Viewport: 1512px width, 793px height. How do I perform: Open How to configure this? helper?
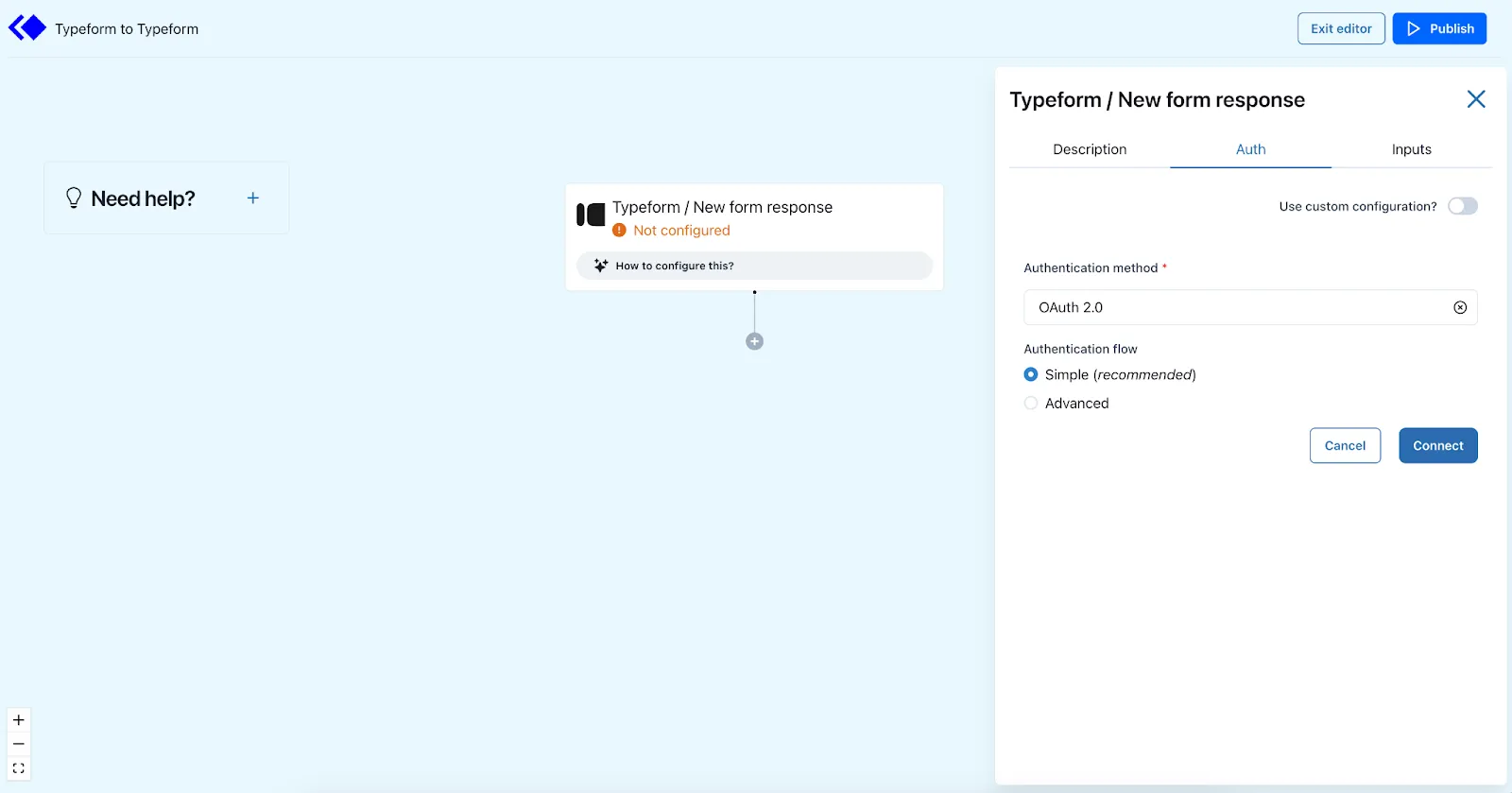754,266
